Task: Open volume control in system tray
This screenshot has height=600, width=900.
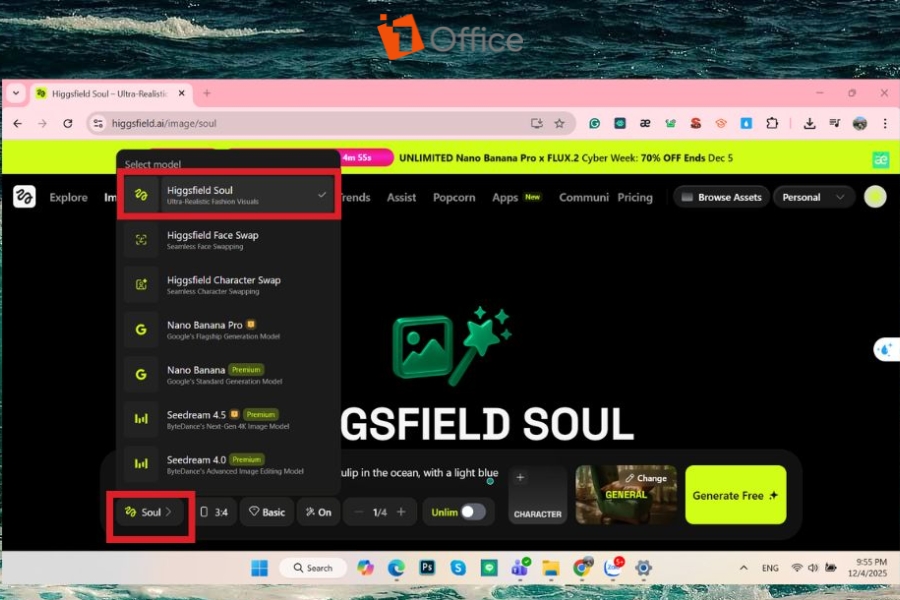Action: click(x=813, y=568)
